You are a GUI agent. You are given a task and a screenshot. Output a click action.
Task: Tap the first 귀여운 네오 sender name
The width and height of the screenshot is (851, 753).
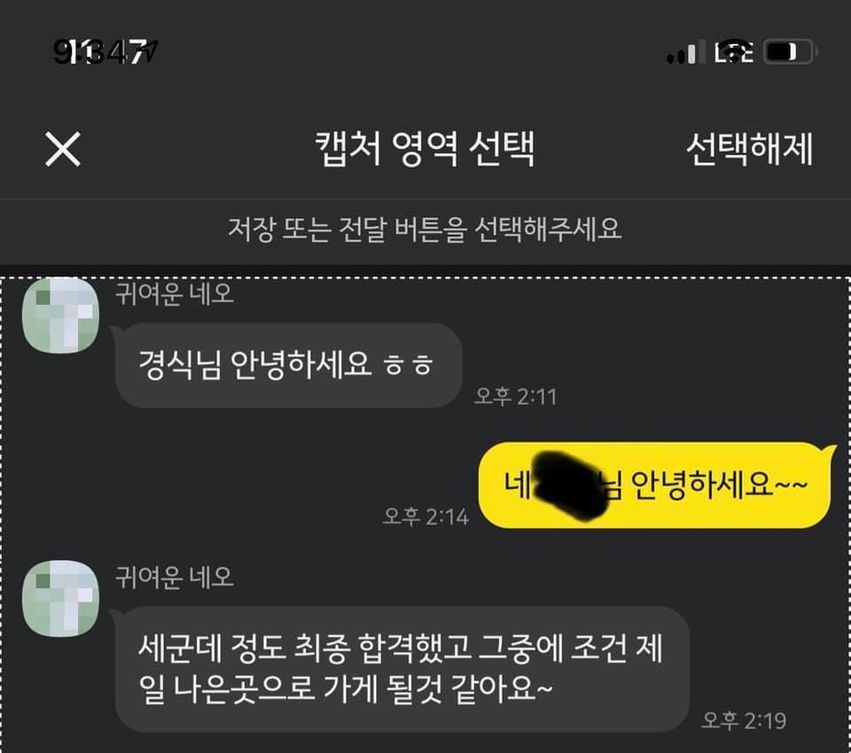[x=174, y=294]
